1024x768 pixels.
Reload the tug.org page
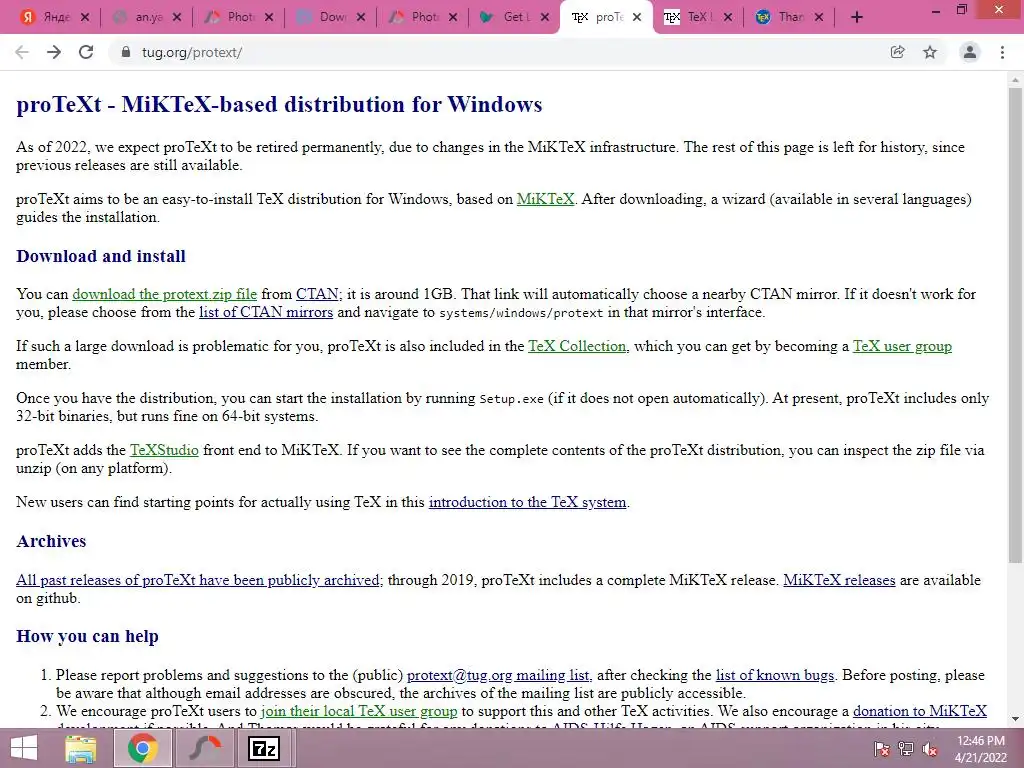point(86,52)
